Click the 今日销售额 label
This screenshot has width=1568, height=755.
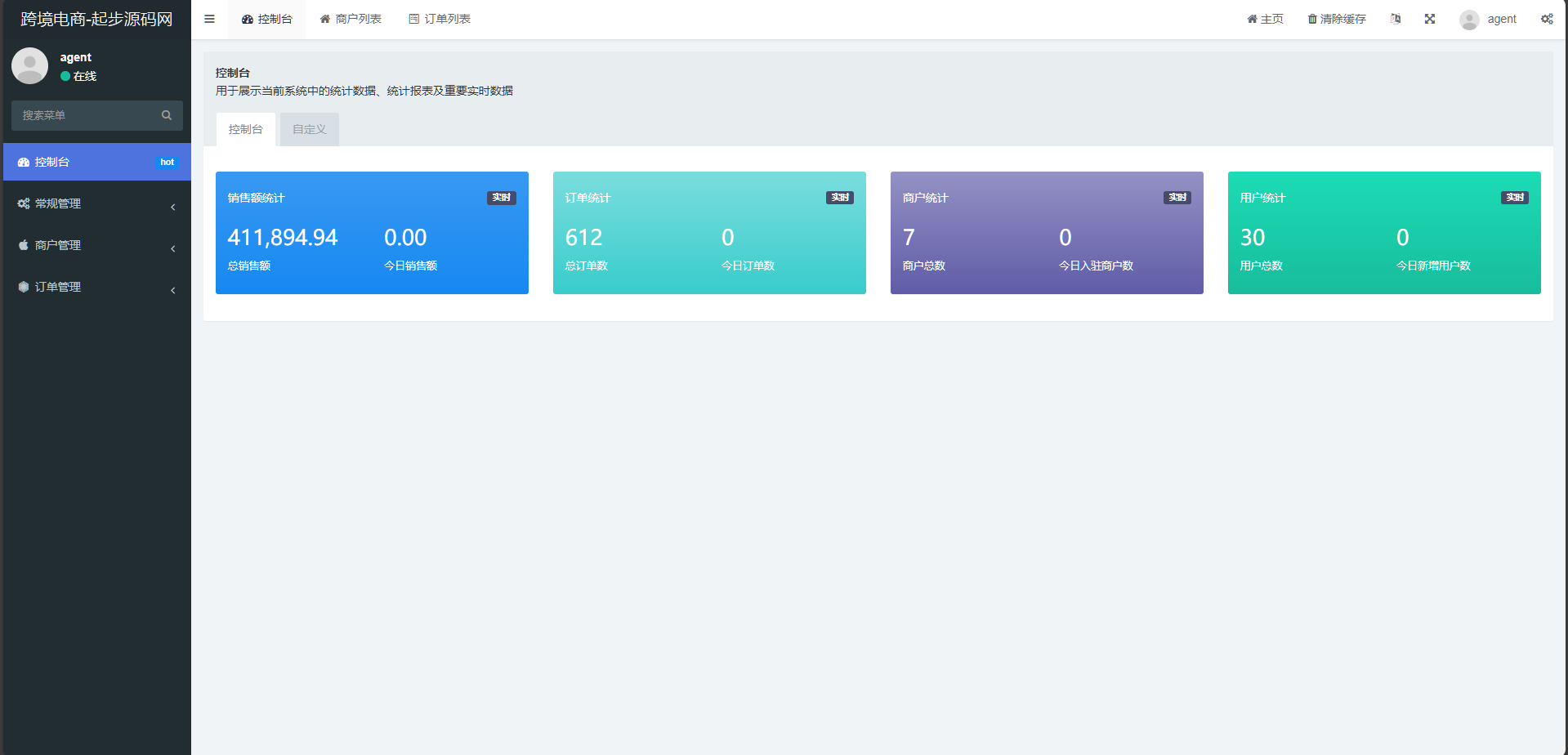click(410, 266)
